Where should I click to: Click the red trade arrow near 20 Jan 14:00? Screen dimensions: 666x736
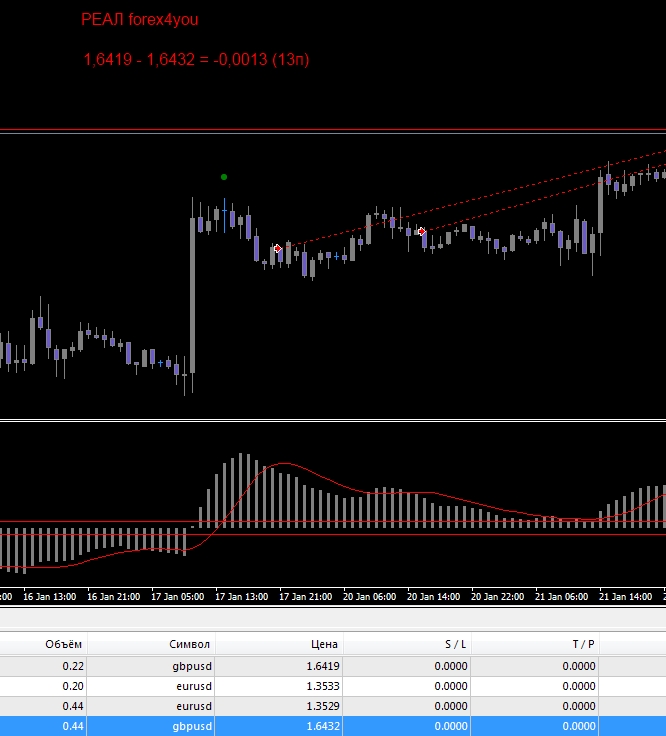click(x=421, y=231)
